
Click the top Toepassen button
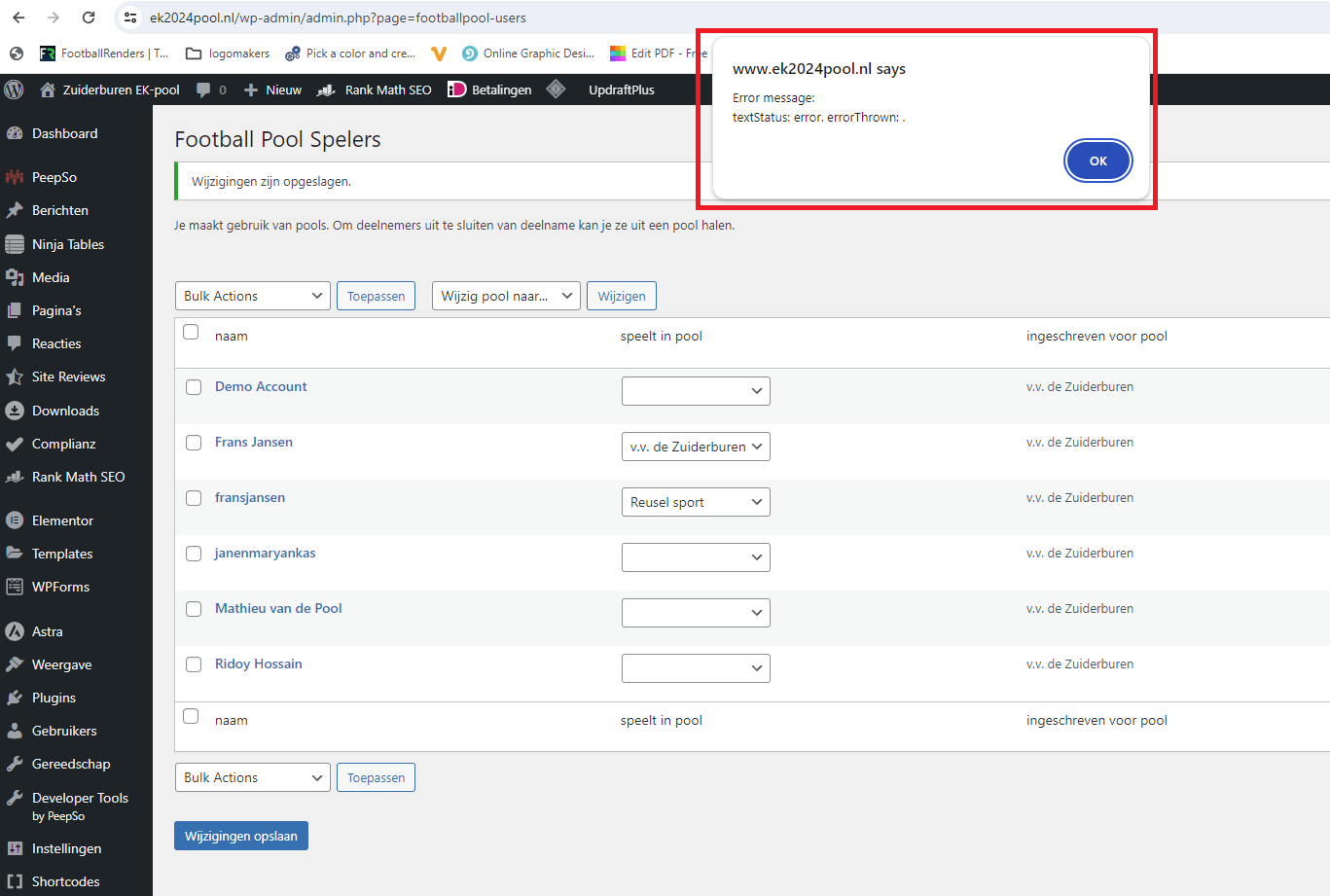pyautogui.click(x=377, y=296)
